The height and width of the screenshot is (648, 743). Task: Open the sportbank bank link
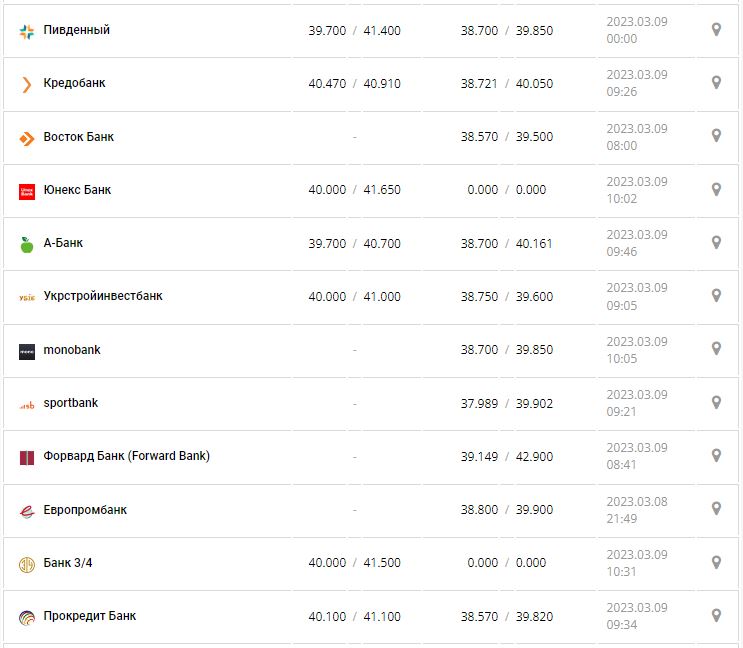[71, 403]
